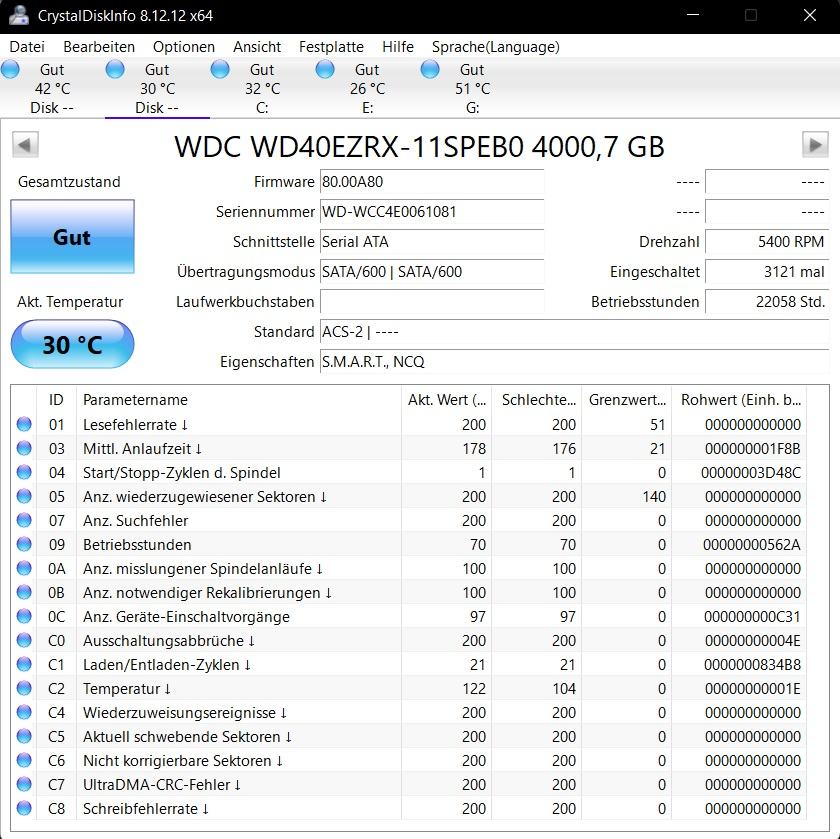Viewport: 840px width, 839px height.
Task: Open the Sprache(Language) menu
Action: tap(496, 47)
